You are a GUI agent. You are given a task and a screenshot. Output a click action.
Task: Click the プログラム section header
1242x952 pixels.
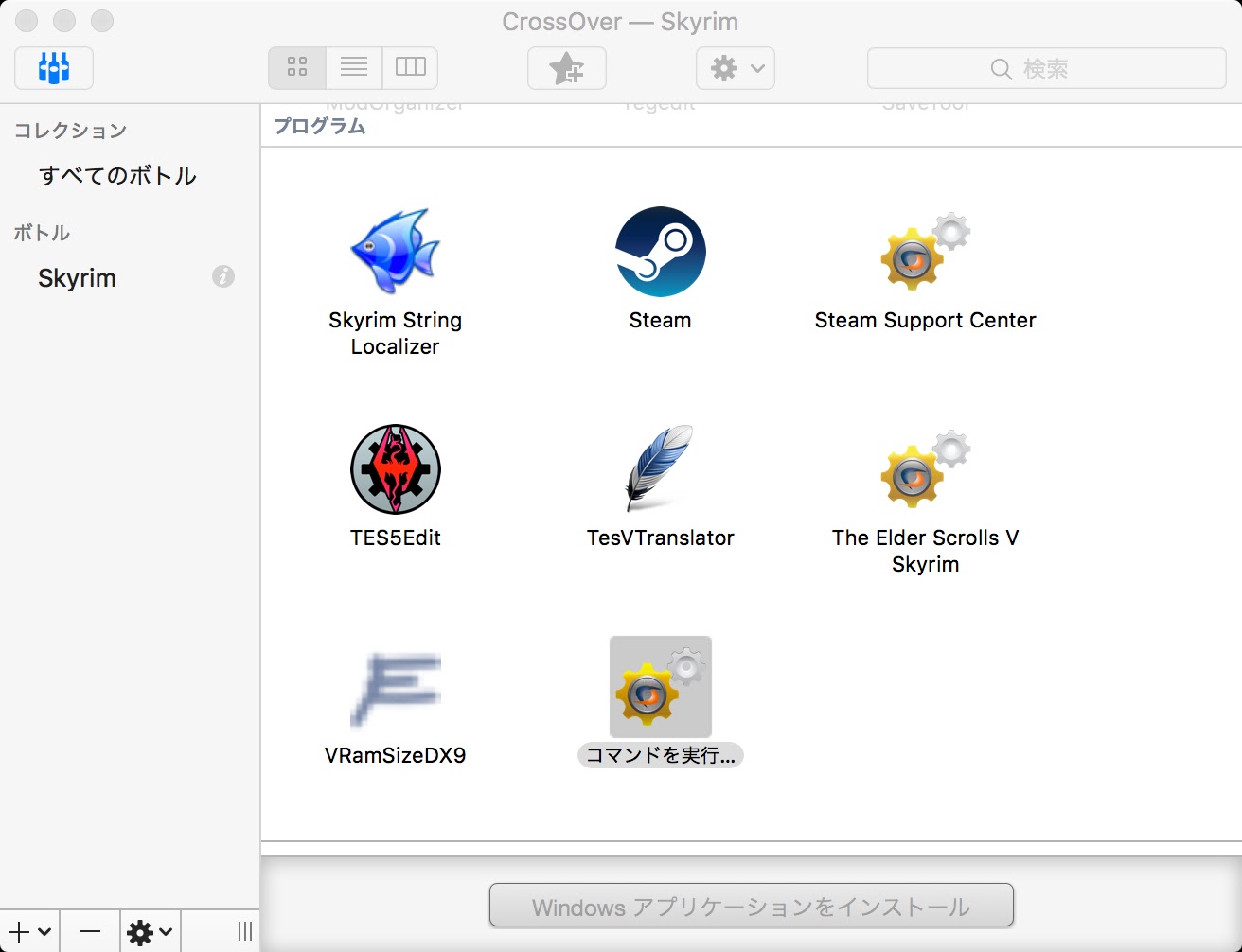319,126
